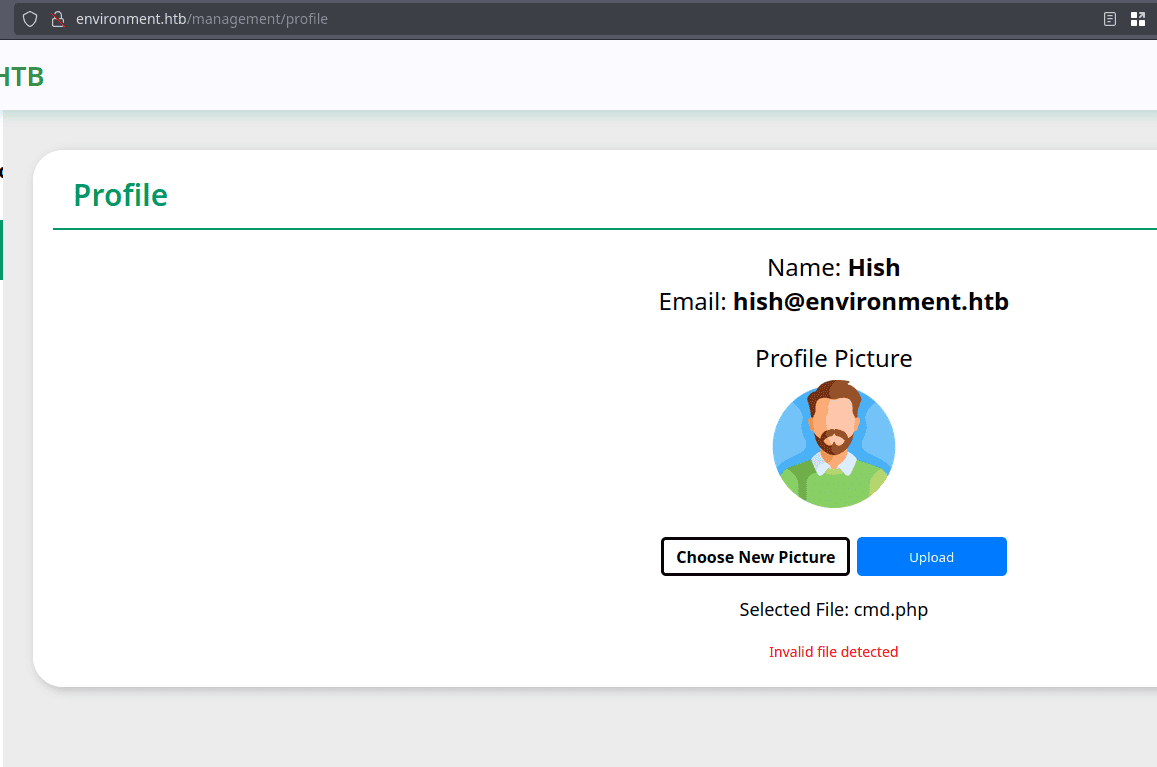This screenshot has height=767, width=1157.
Task: Toggle reader view icon in address bar
Action: point(1109,19)
